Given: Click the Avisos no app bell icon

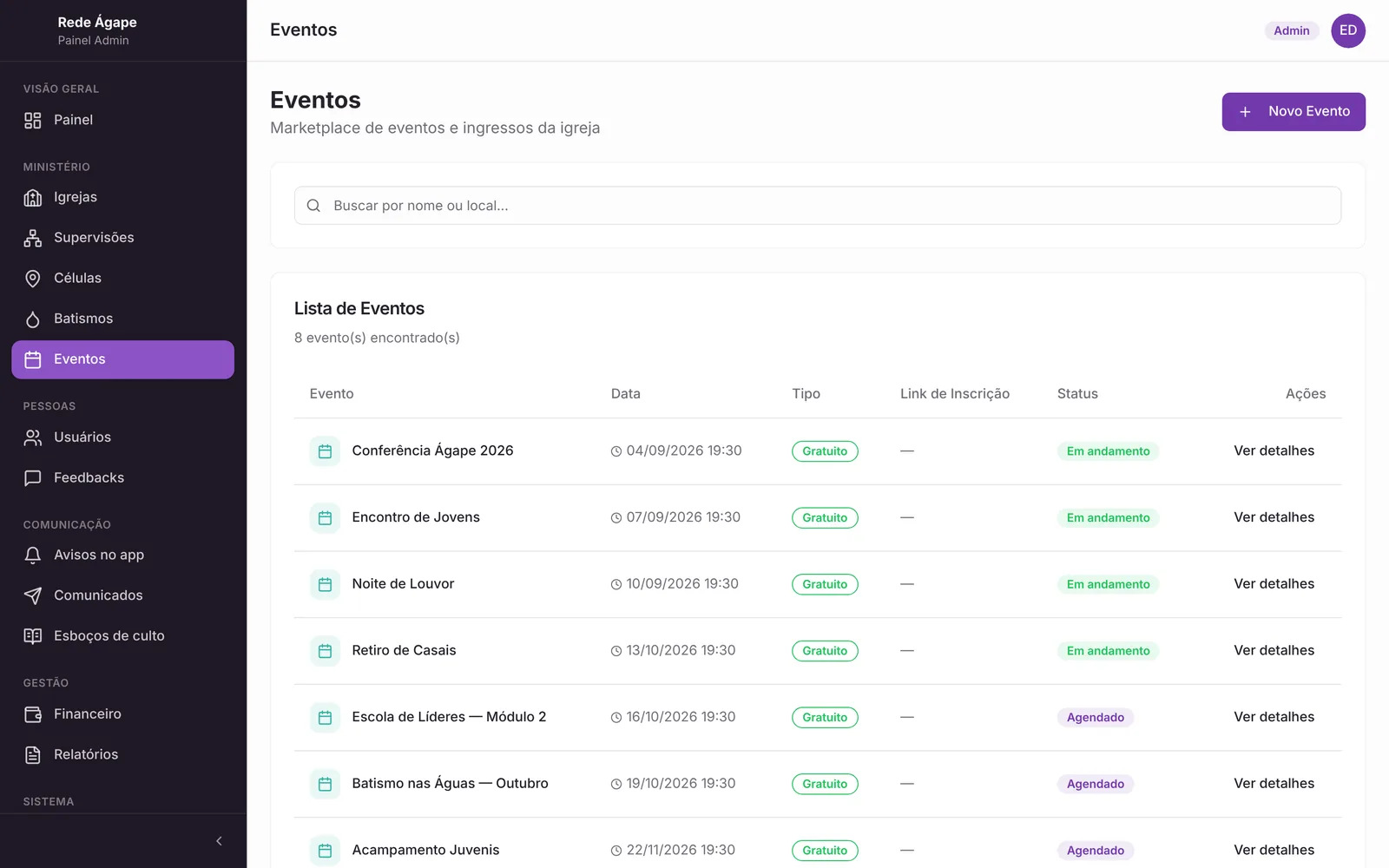Looking at the screenshot, I should (33, 556).
